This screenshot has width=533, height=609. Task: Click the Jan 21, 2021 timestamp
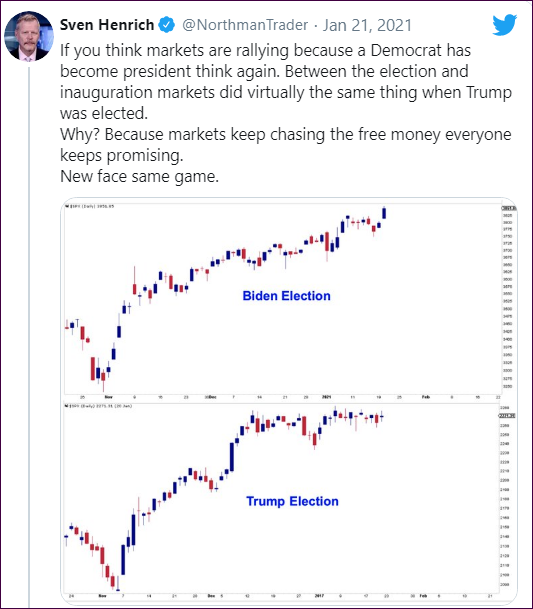pos(367,25)
